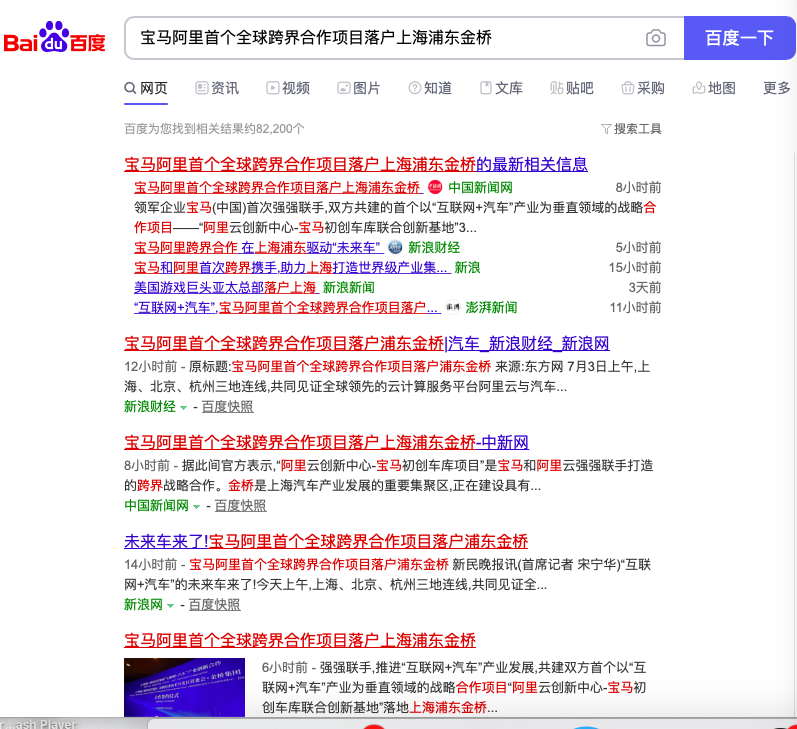Viewport: 797px width, 729px height.
Task: Click the 新浪财经 globe source icon
Action: pos(395,248)
